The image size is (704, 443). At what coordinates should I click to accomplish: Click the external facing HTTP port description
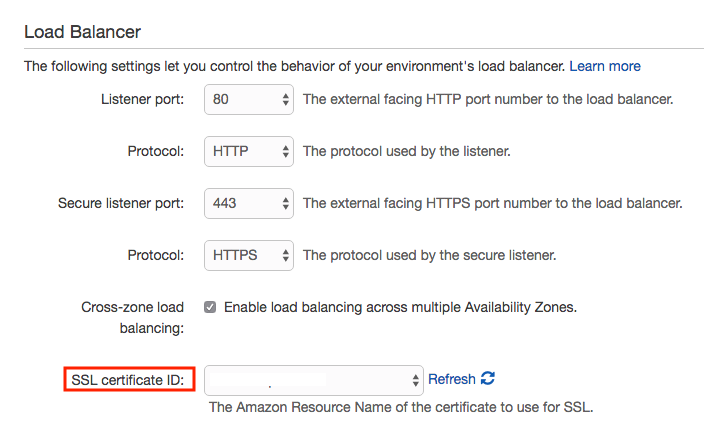click(488, 100)
